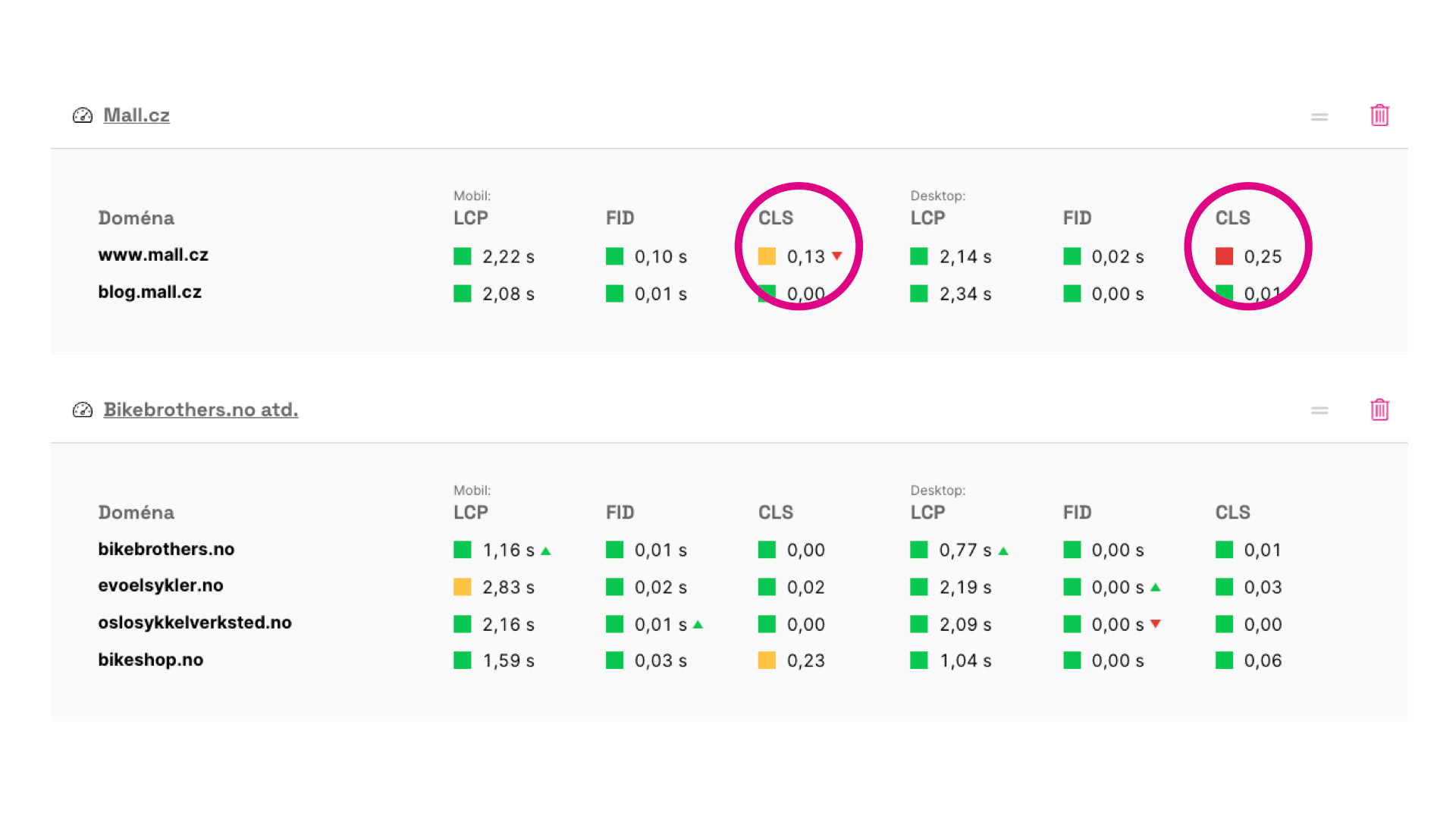Open the Bikebrothers.no atd. group link

click(x=200, y=409)
